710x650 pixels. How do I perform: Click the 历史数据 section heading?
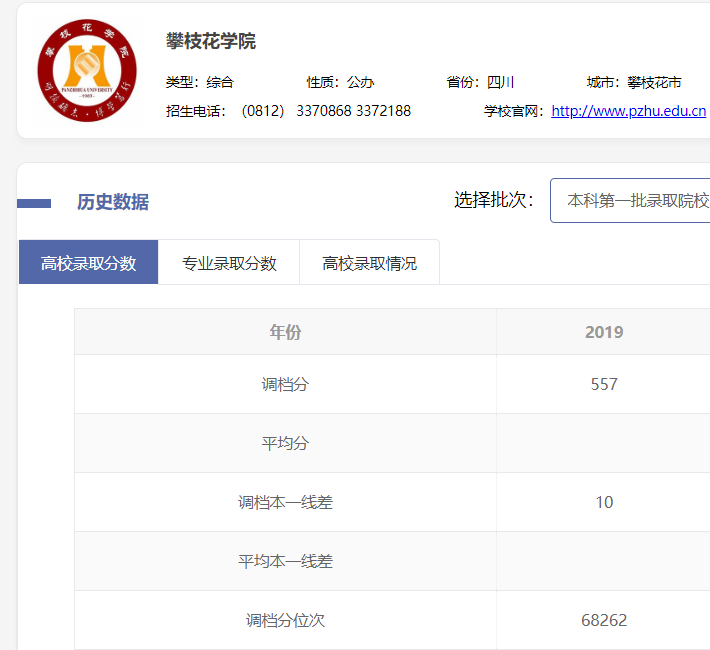pyautogui.click(x=113, y=202)
